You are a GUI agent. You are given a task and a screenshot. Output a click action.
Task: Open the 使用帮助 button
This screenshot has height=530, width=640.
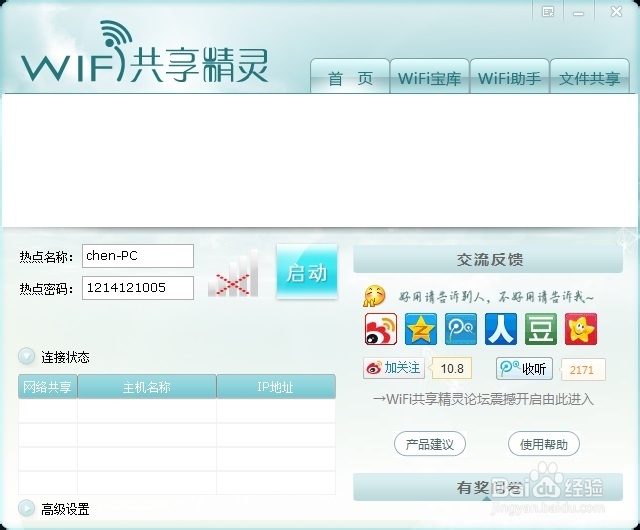click(544, 444)
